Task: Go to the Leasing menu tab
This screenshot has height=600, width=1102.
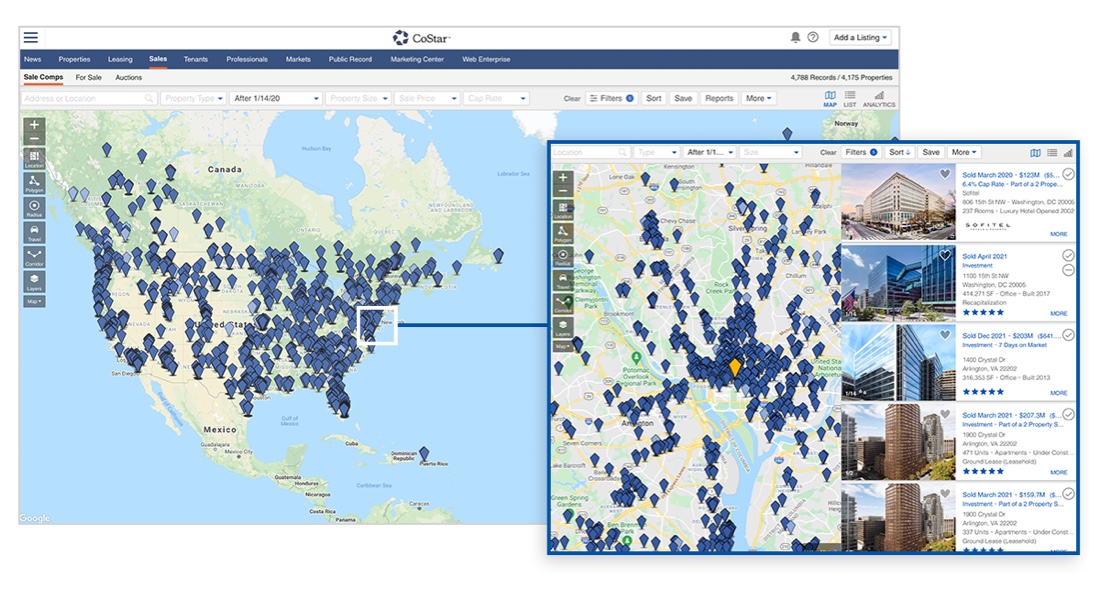Action: point(120,59)
